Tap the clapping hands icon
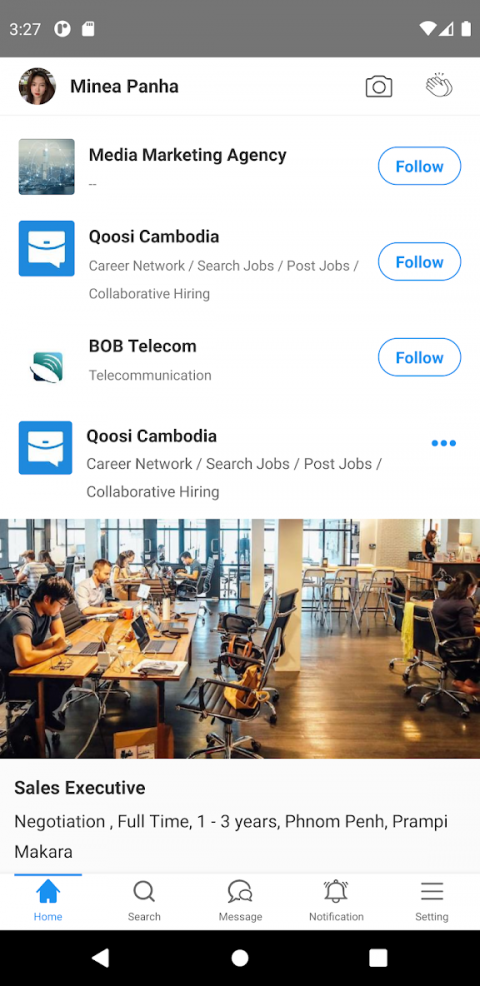Screen dimensions: 480x986 point(438,86)
